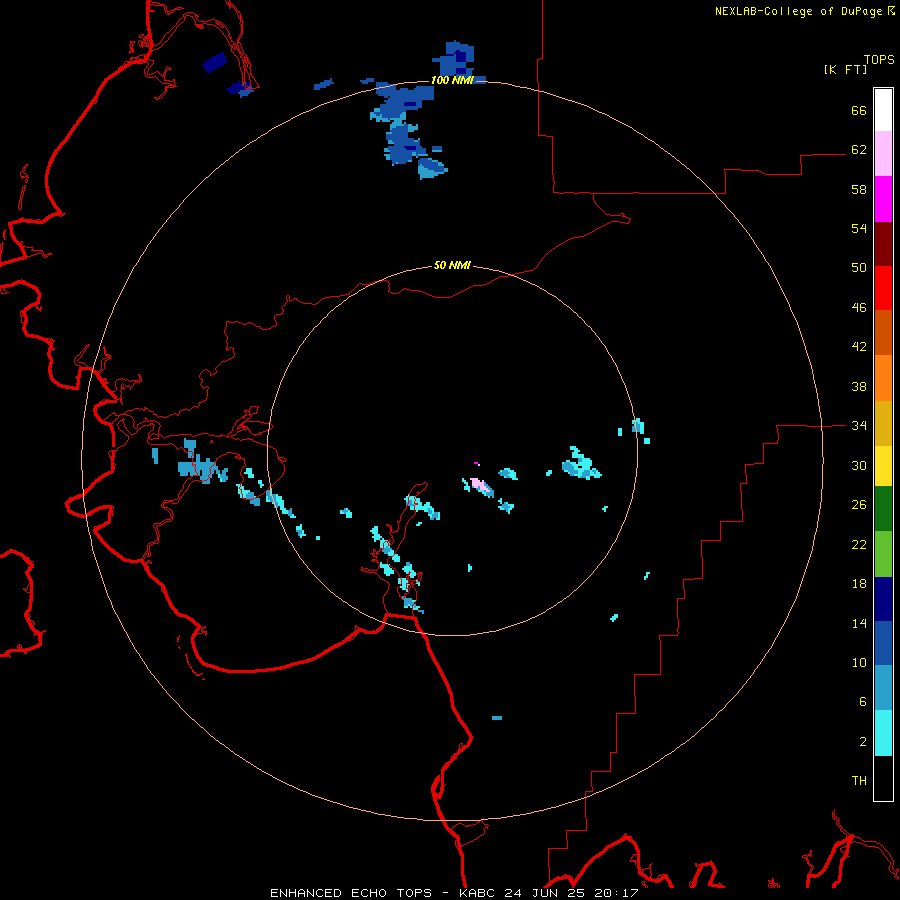Image resolution: width=900 pixels, height=900 pixels.
Task: Click the white swatch in the legend
Action: (x=883, y=110)
